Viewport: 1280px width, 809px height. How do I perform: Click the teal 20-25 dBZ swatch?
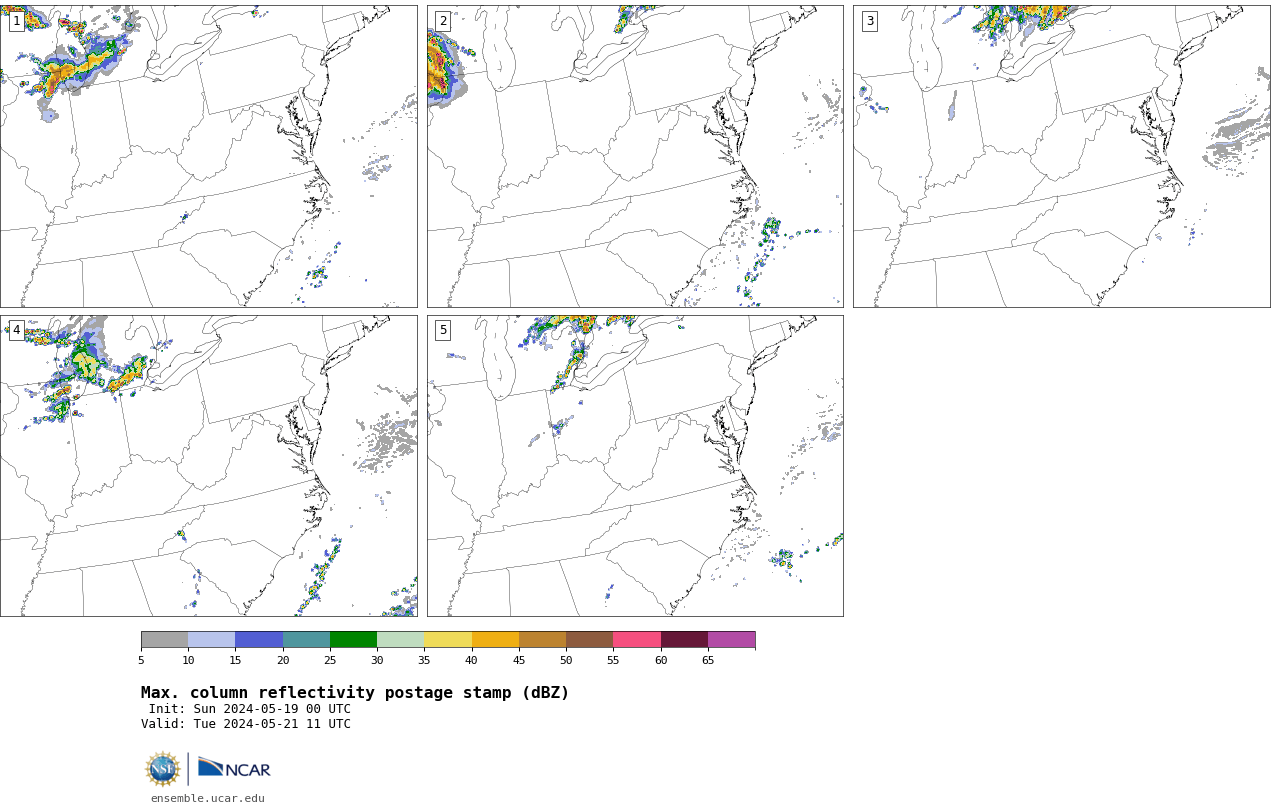pyautogui.click(x=306, y=639)
